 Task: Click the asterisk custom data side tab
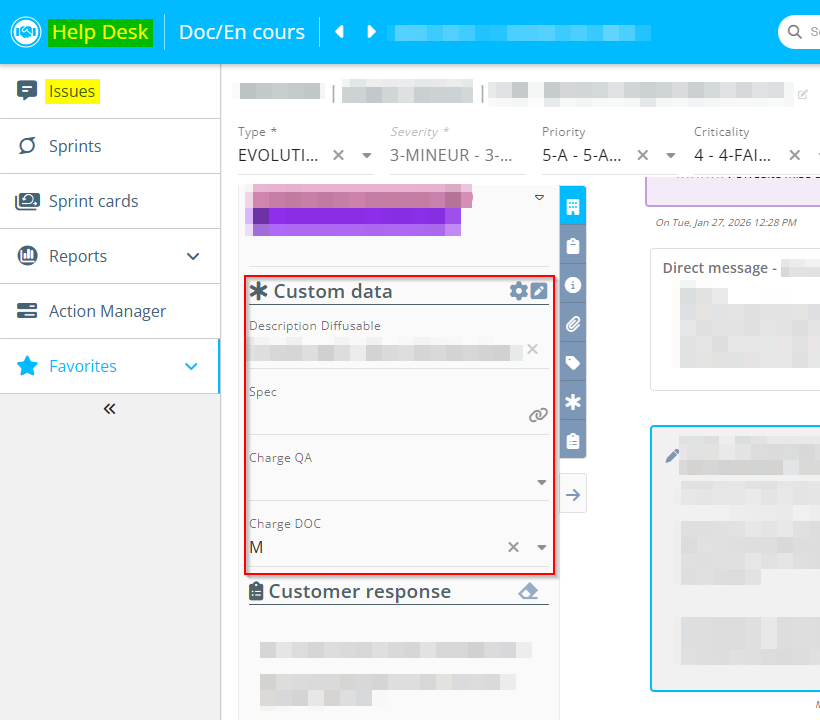pyautogui.click(x=573, y=402)
